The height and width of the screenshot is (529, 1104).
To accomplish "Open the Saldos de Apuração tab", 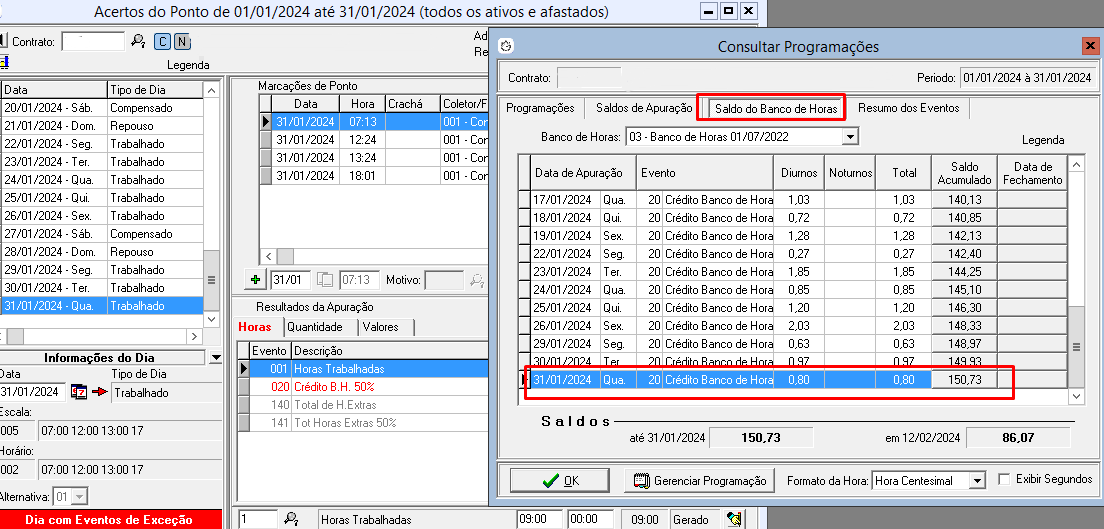I will [643, 108].
